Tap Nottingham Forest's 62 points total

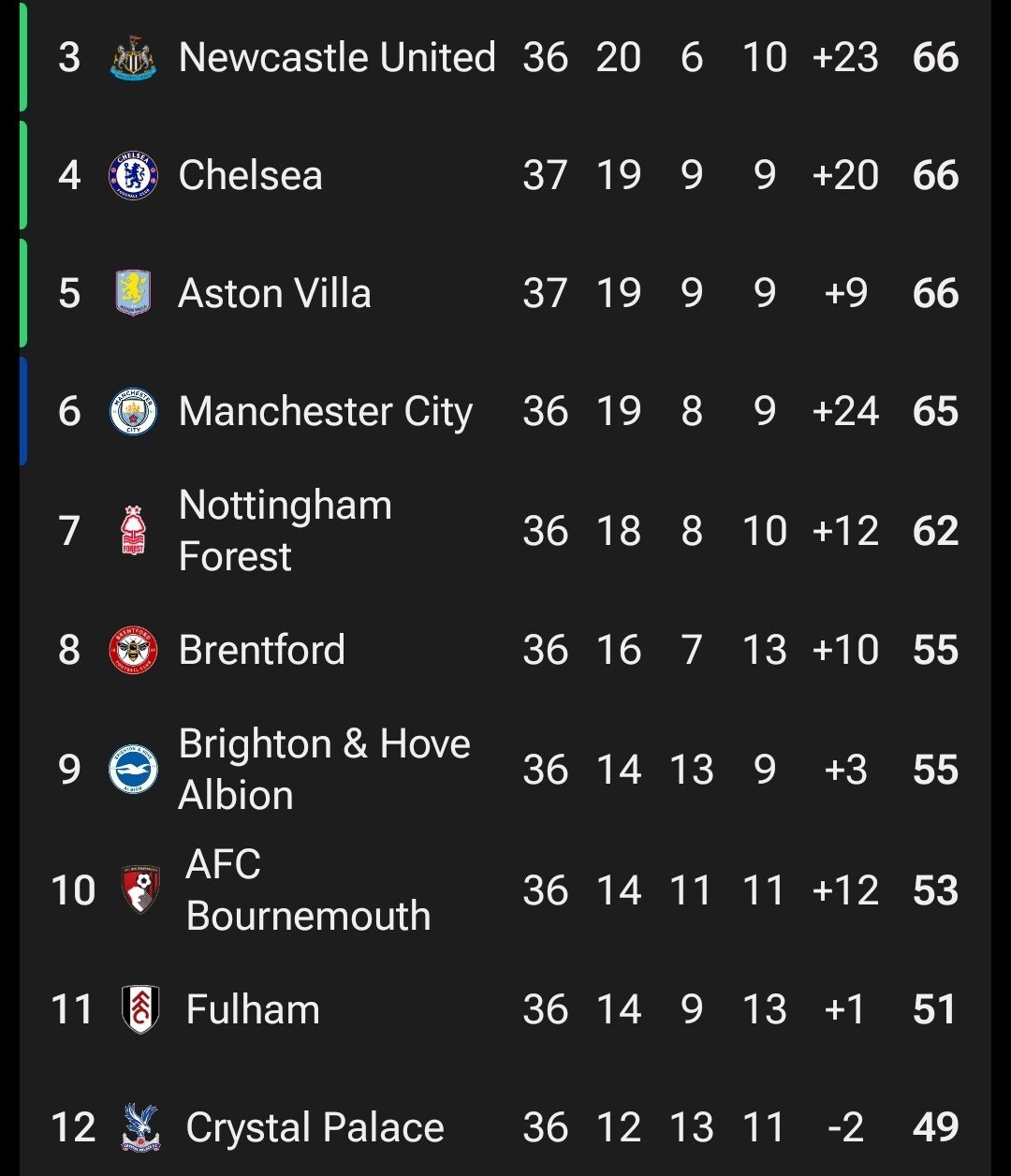(x=935, y=531)
